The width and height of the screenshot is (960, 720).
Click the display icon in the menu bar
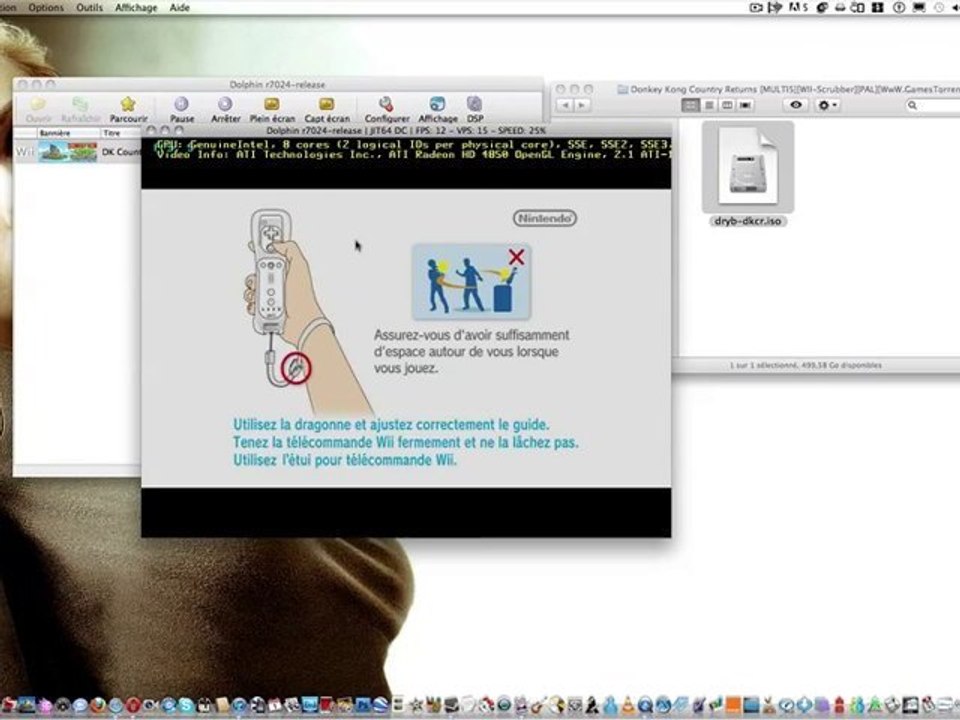(x=919, y=7)
